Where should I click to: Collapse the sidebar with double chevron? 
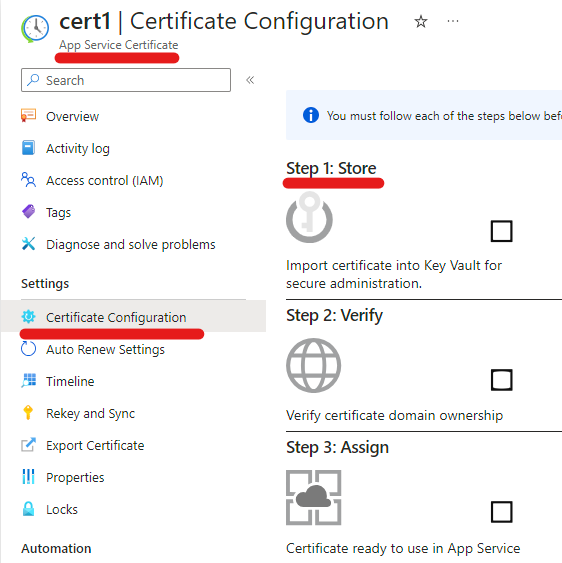[250, 80]
